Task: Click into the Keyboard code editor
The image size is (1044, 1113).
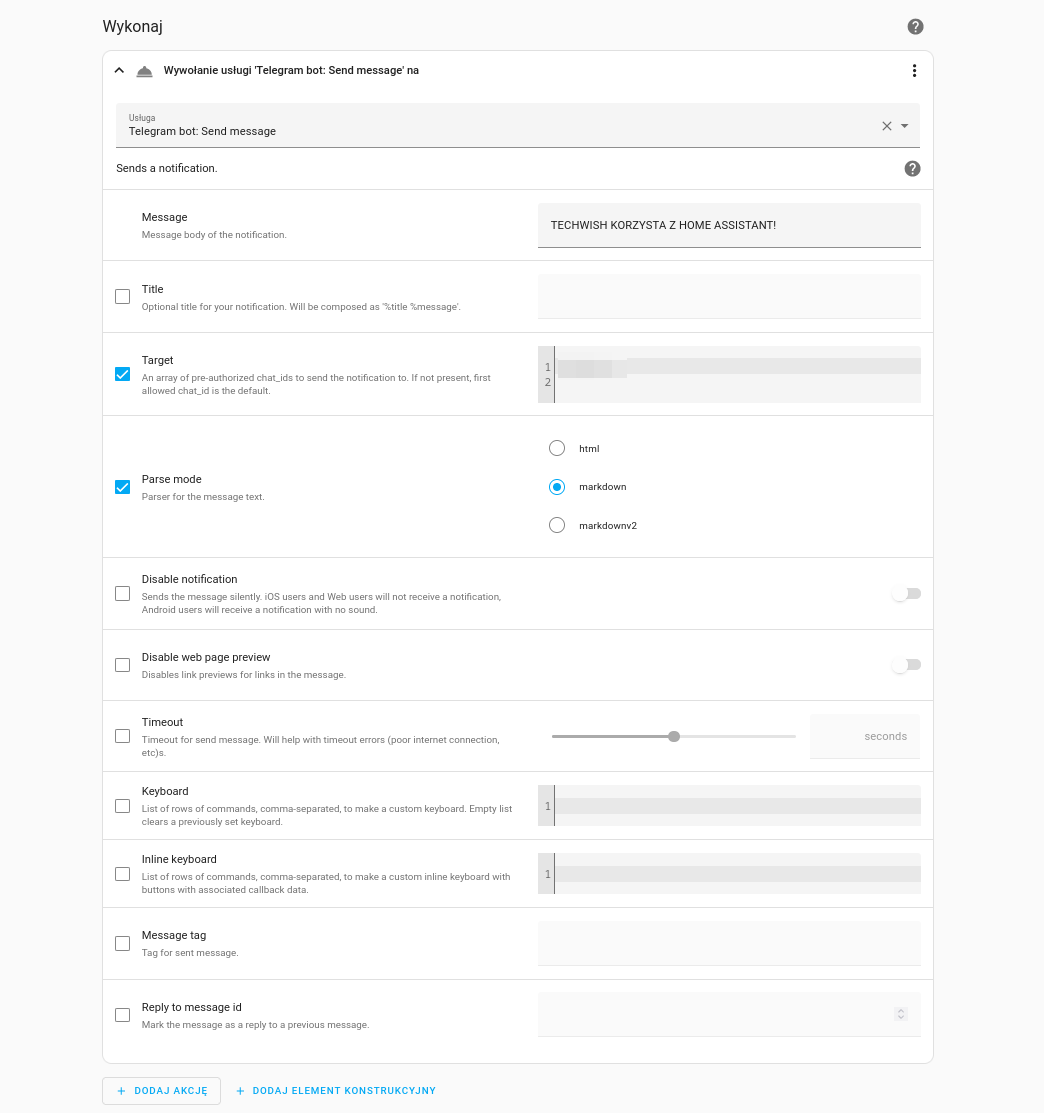Action: 729,806
